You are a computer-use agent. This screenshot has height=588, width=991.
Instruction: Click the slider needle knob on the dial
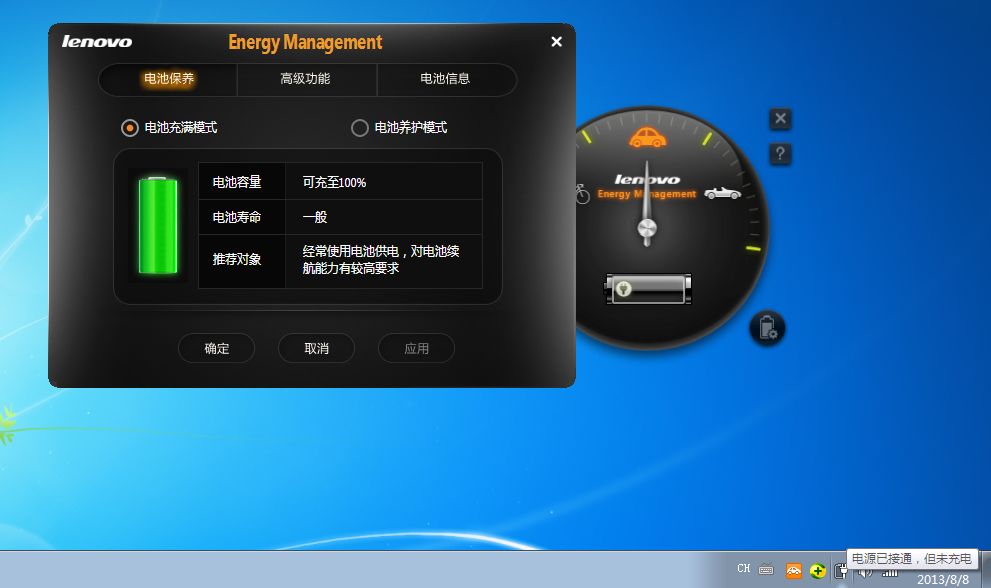(647, 228)
